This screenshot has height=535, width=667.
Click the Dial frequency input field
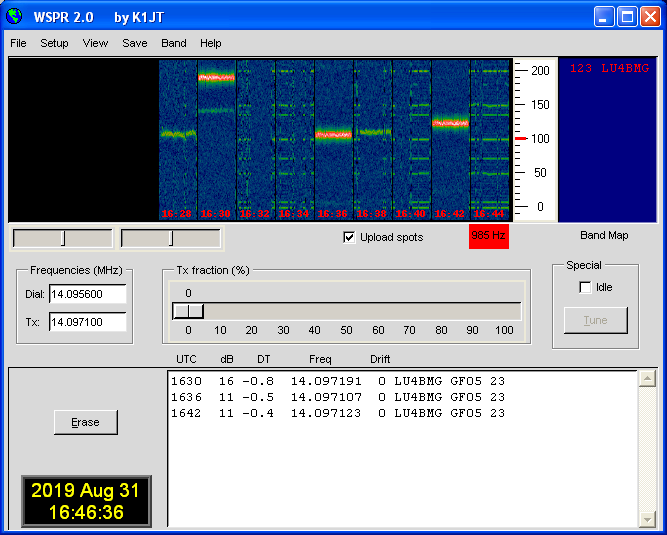pos(87,295)
